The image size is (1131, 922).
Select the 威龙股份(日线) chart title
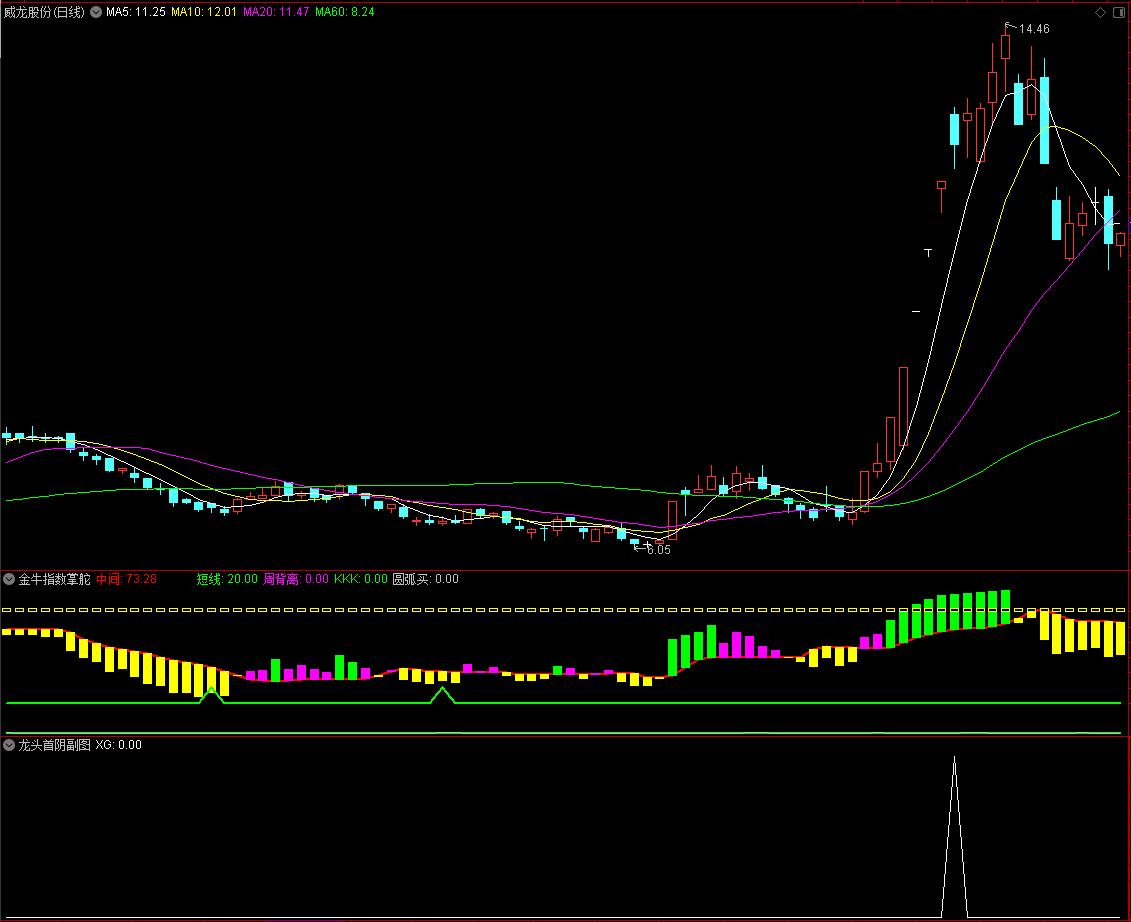coord(44,12)
